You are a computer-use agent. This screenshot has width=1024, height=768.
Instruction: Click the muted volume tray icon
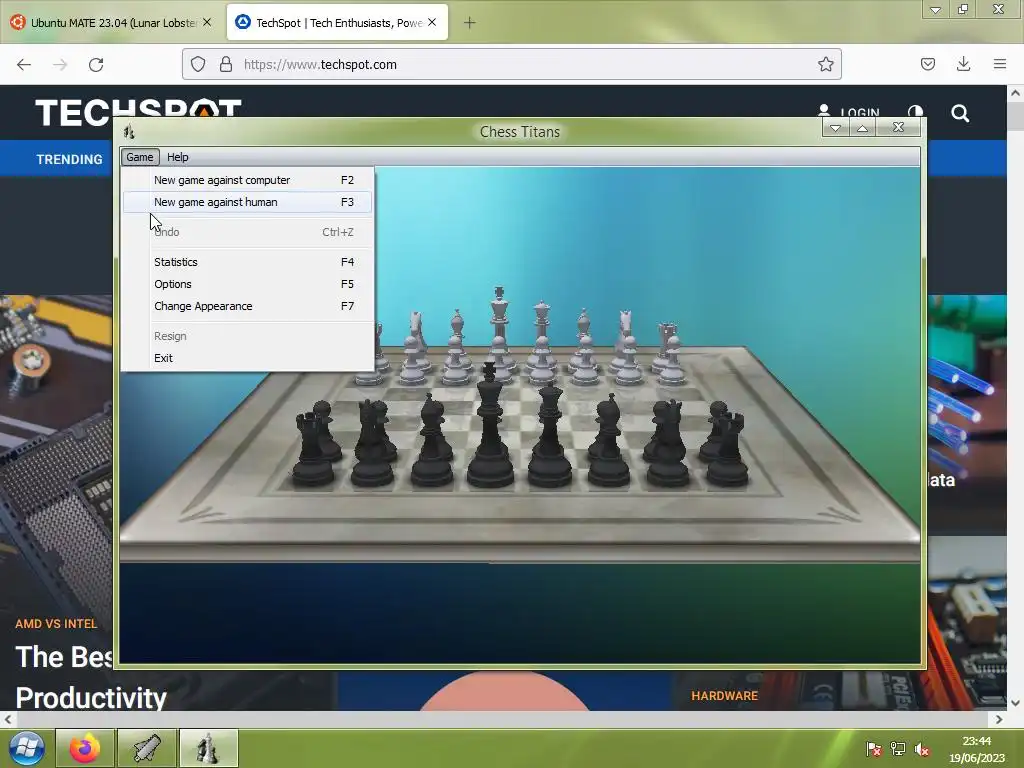tap(921, 749)
